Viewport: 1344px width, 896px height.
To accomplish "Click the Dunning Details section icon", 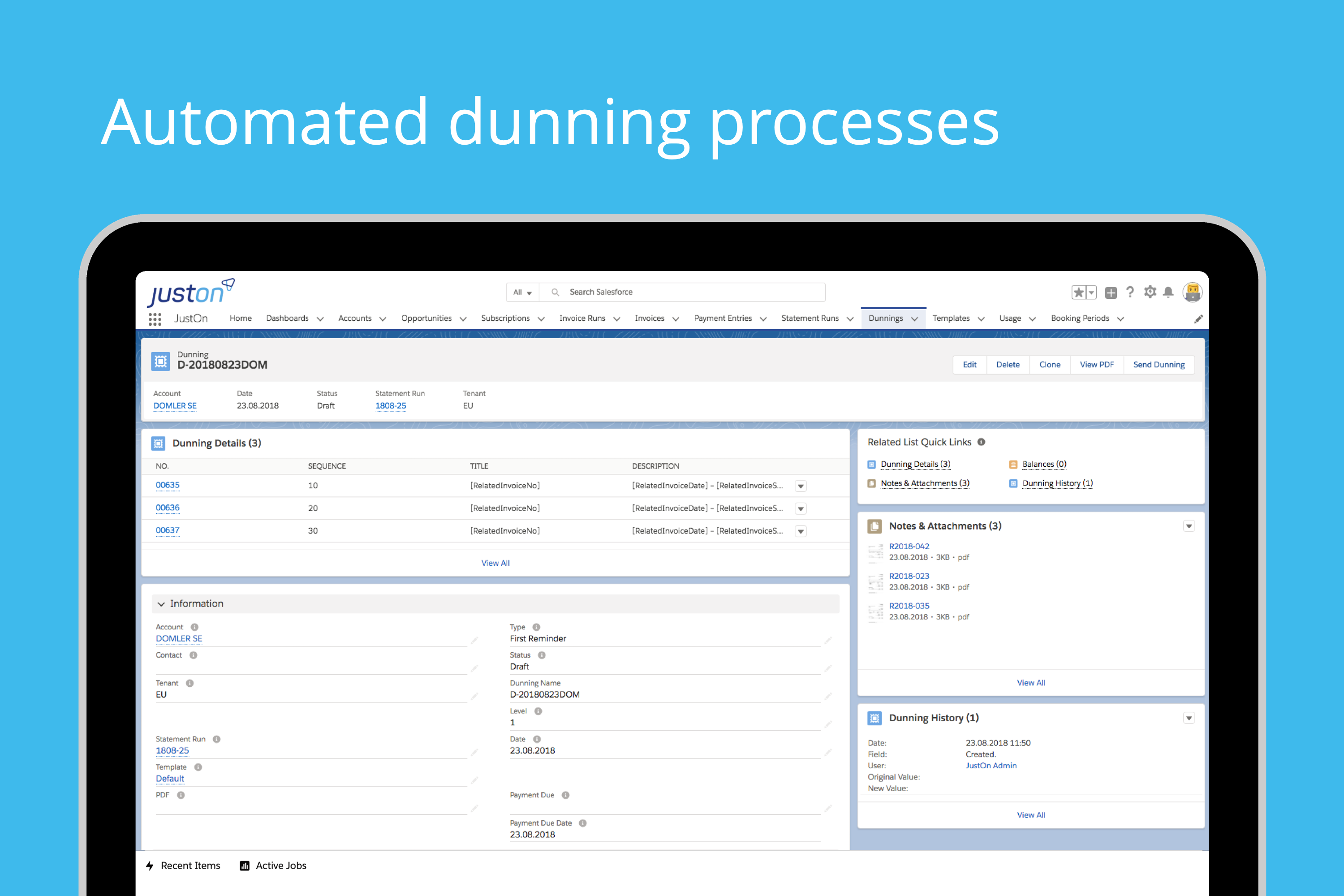I will coord(158,444).
